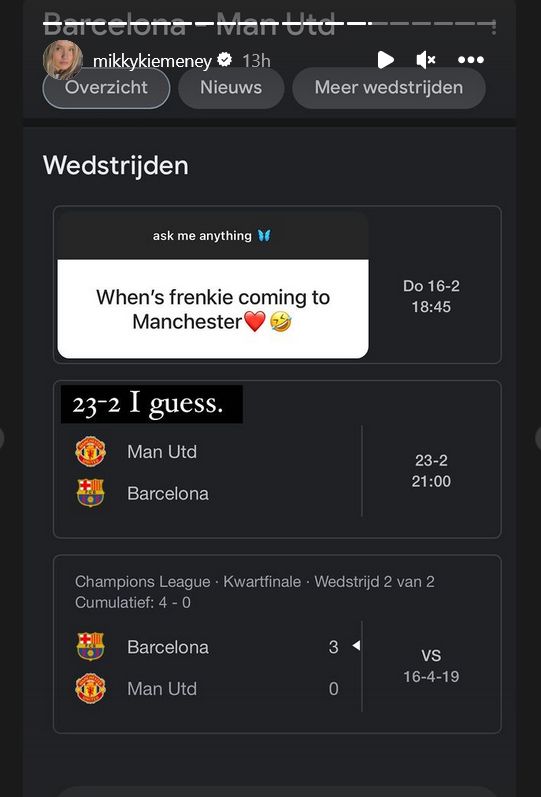Viewport: 541px width, 797px height.
Task: Open the Meer wedstrijden tab
Action: [x=388, y=87]
